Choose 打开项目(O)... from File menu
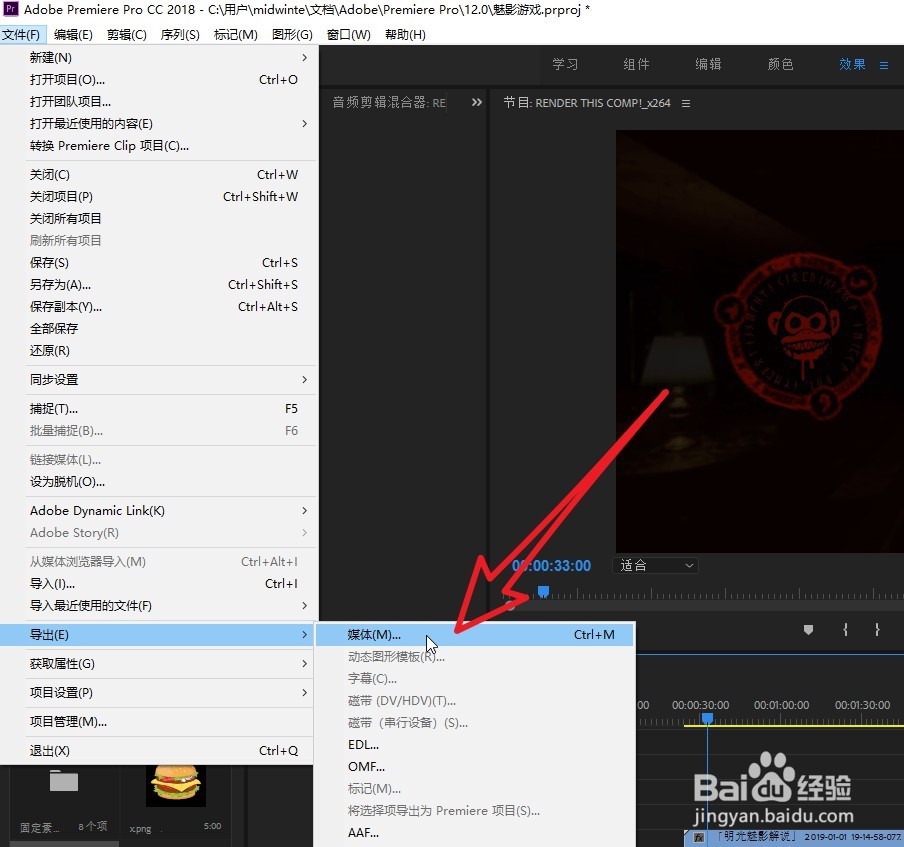The width and height of the screenshot is (904, 847). point(159,80)
